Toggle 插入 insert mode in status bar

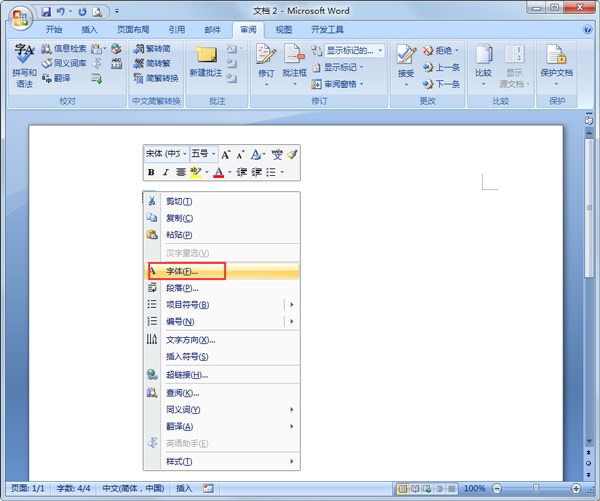tap(184, 488)
